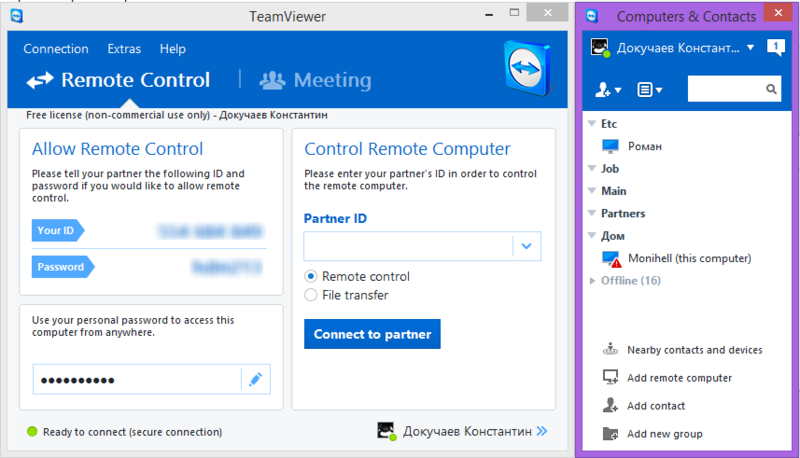Click the Remote Control arrows icon
The image size is (800, 458).
40,80
